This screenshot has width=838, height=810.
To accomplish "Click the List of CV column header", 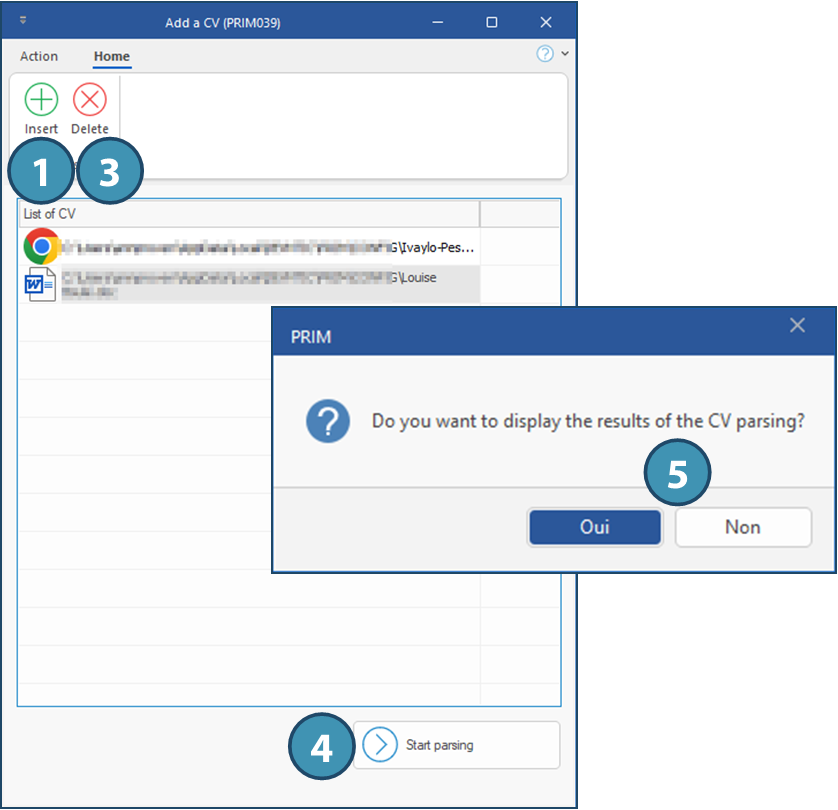I will [x=248, y=214].
